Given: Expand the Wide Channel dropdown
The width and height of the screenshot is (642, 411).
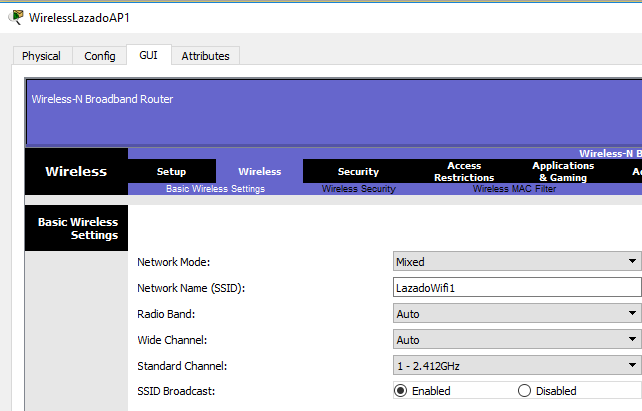Looking at the screenshot, I should pyautogui.click(x=517, y=339).
